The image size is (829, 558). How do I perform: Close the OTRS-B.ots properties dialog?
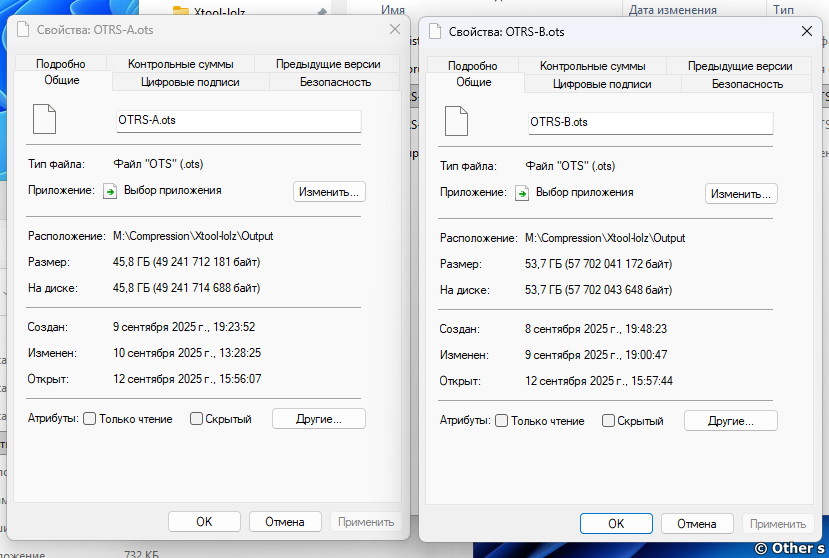click(x=806, y=32)
